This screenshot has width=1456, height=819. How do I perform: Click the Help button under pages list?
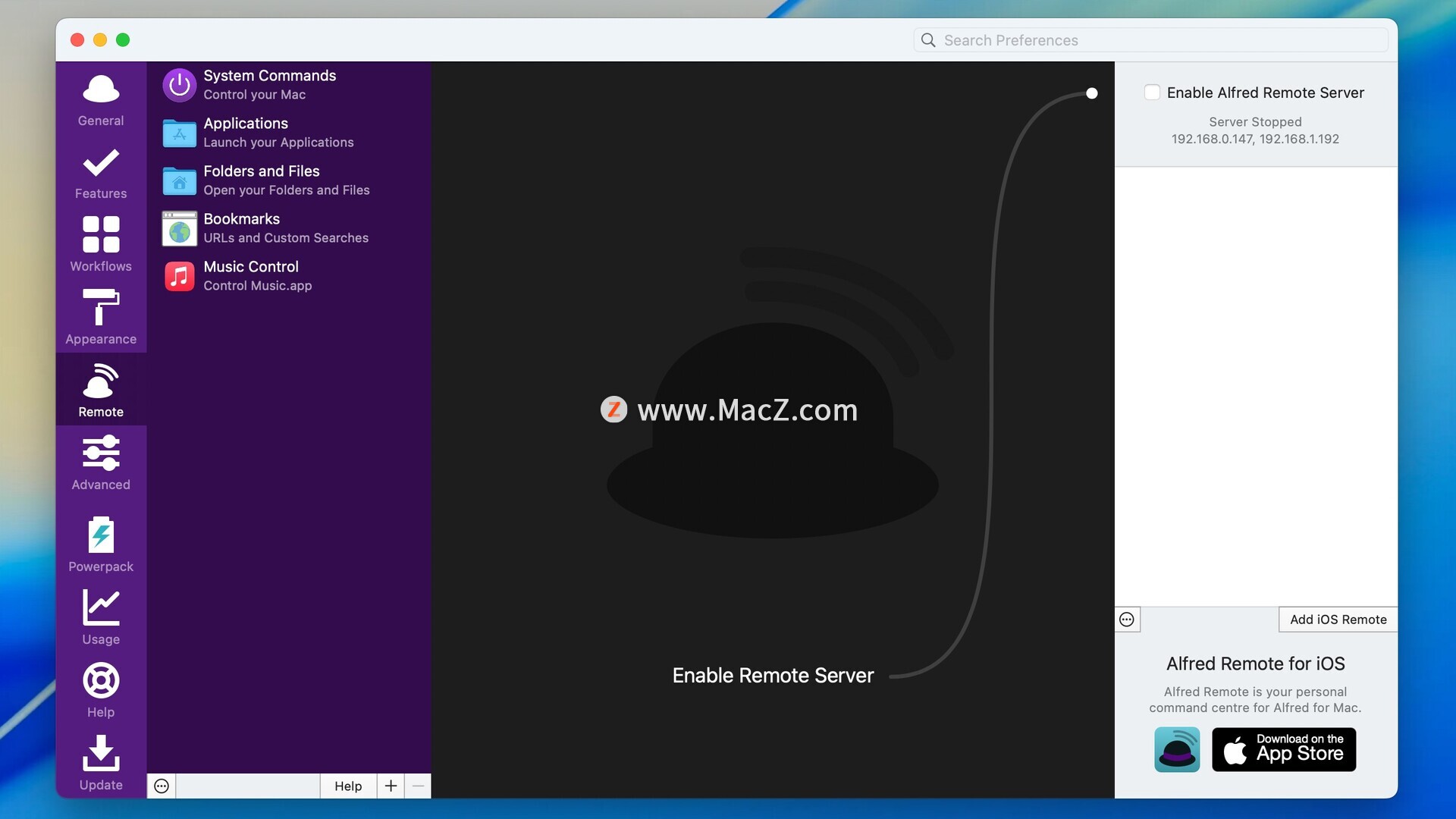point(348,786)
